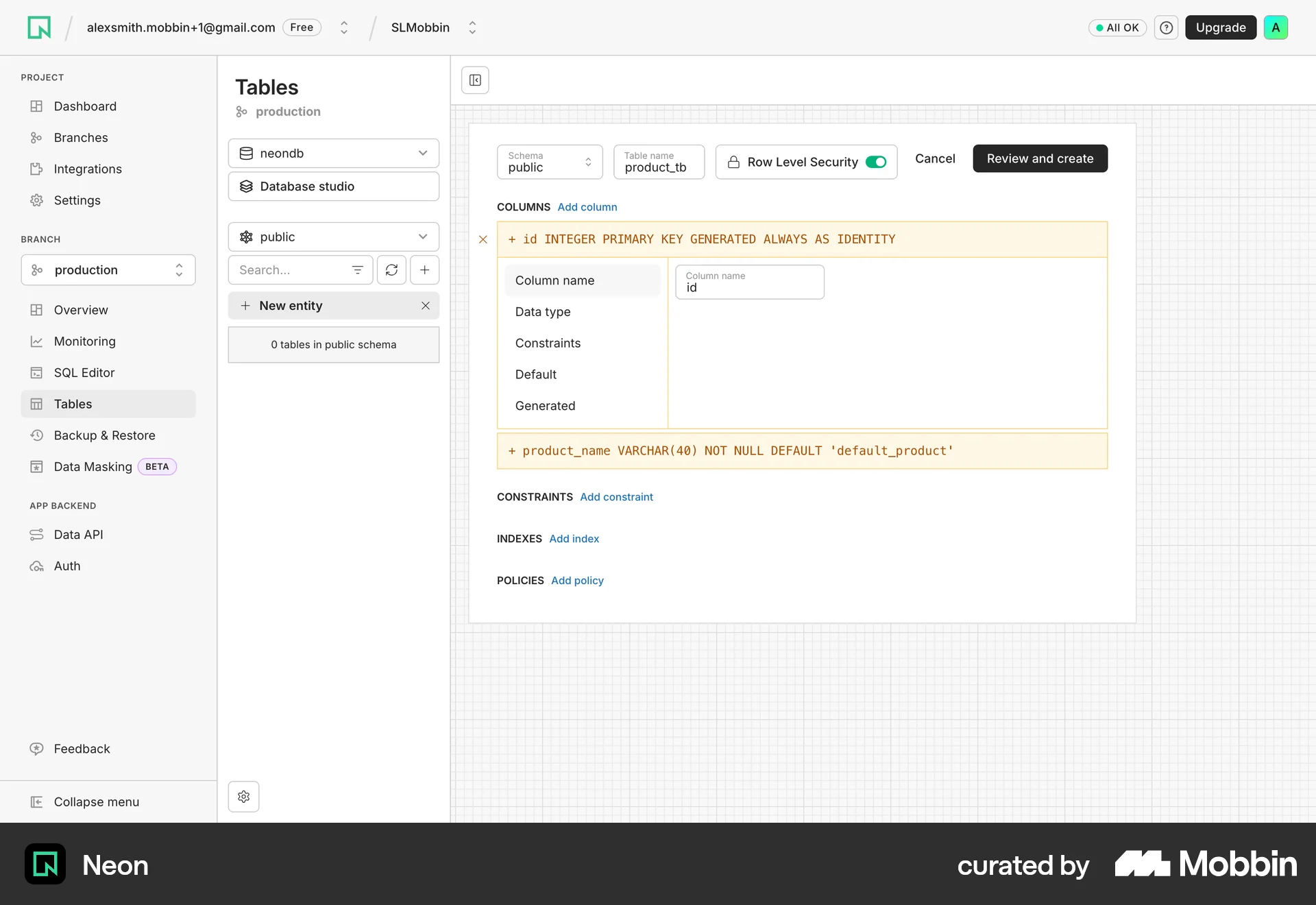Edit the Table name field product_tb
This screenshot has height=905, width=1316.
tap(659, 162)
